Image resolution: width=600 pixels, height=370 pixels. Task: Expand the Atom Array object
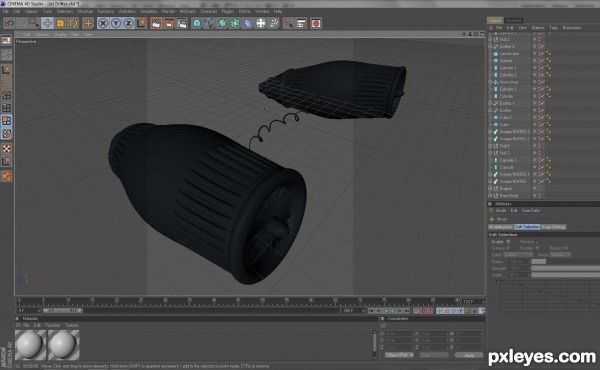tap(491, 82)
